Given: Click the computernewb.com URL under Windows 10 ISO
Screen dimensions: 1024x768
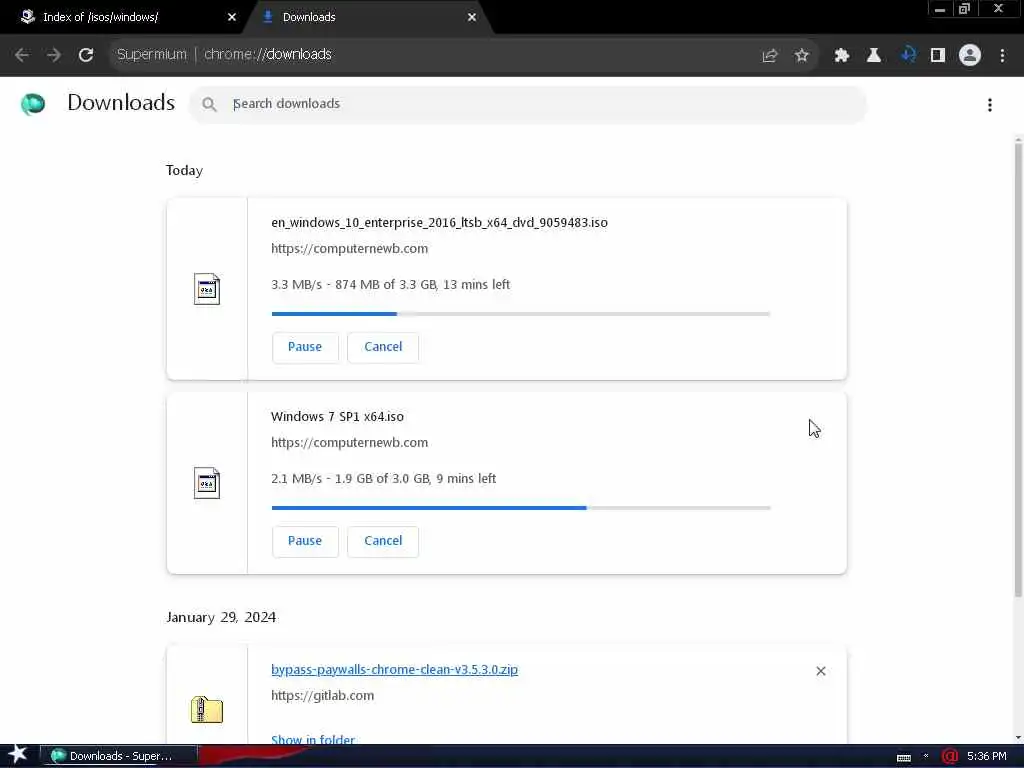Looking at the screenshot, I should coord(349,249).
